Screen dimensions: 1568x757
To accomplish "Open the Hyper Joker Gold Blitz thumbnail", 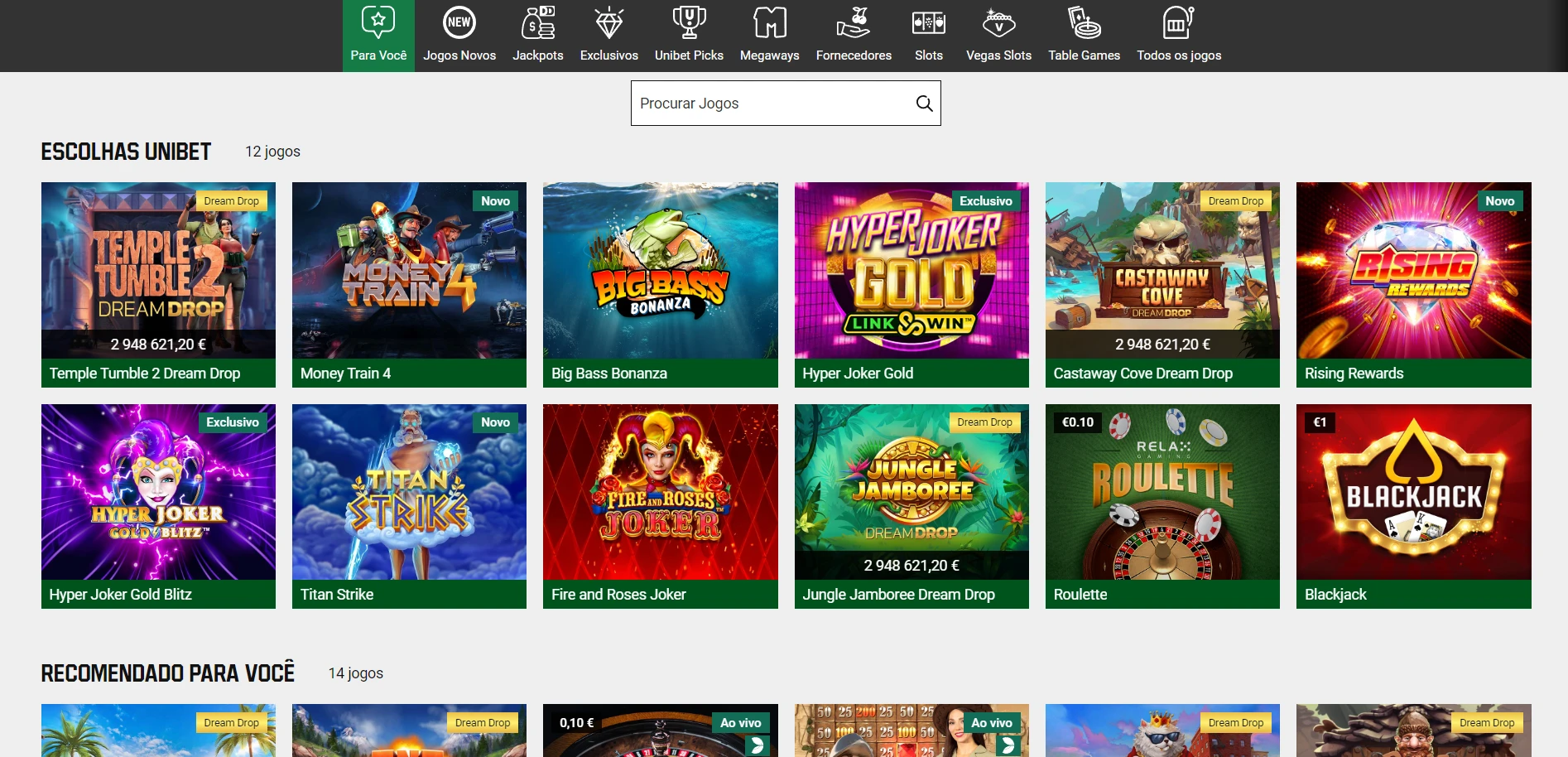I will (x=158, y=492).
